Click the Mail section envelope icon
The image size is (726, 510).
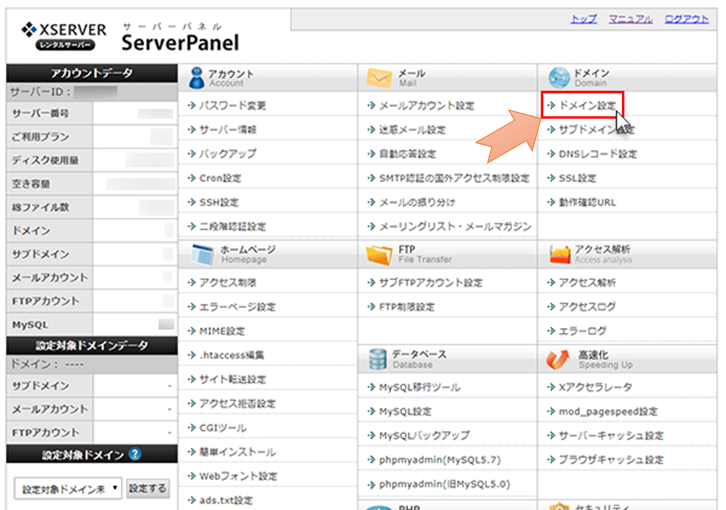click(378, 78)
